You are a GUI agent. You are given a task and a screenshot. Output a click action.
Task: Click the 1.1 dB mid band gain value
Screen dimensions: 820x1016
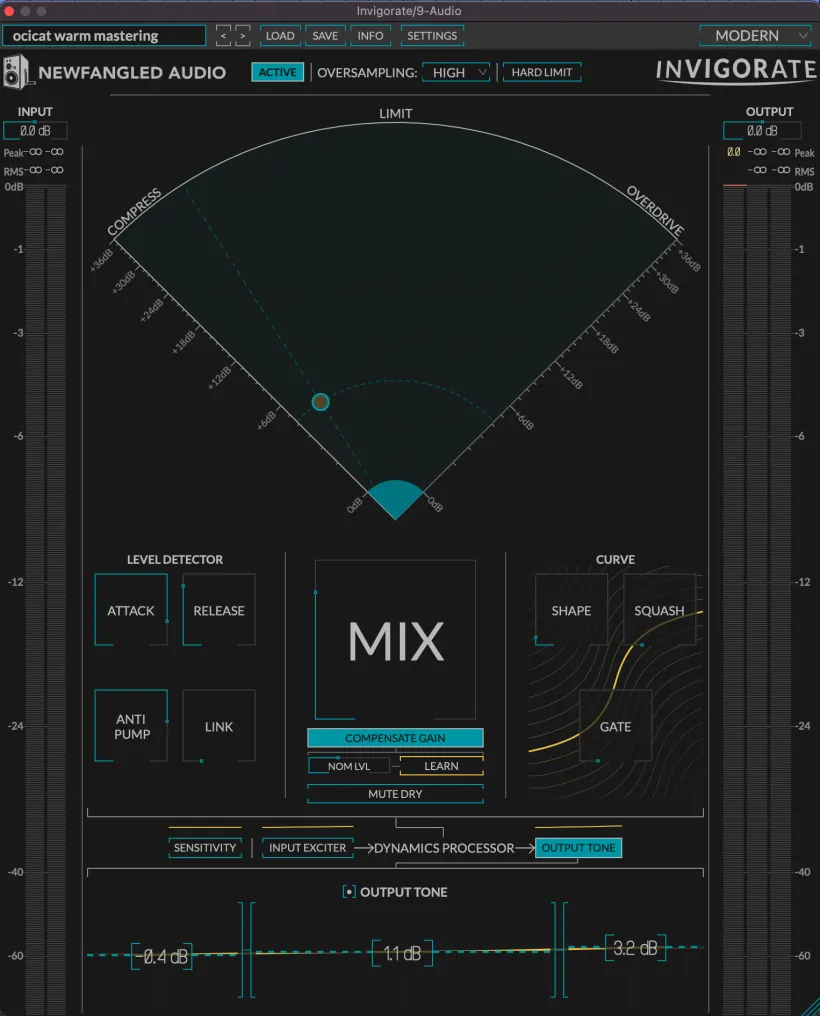402,954
